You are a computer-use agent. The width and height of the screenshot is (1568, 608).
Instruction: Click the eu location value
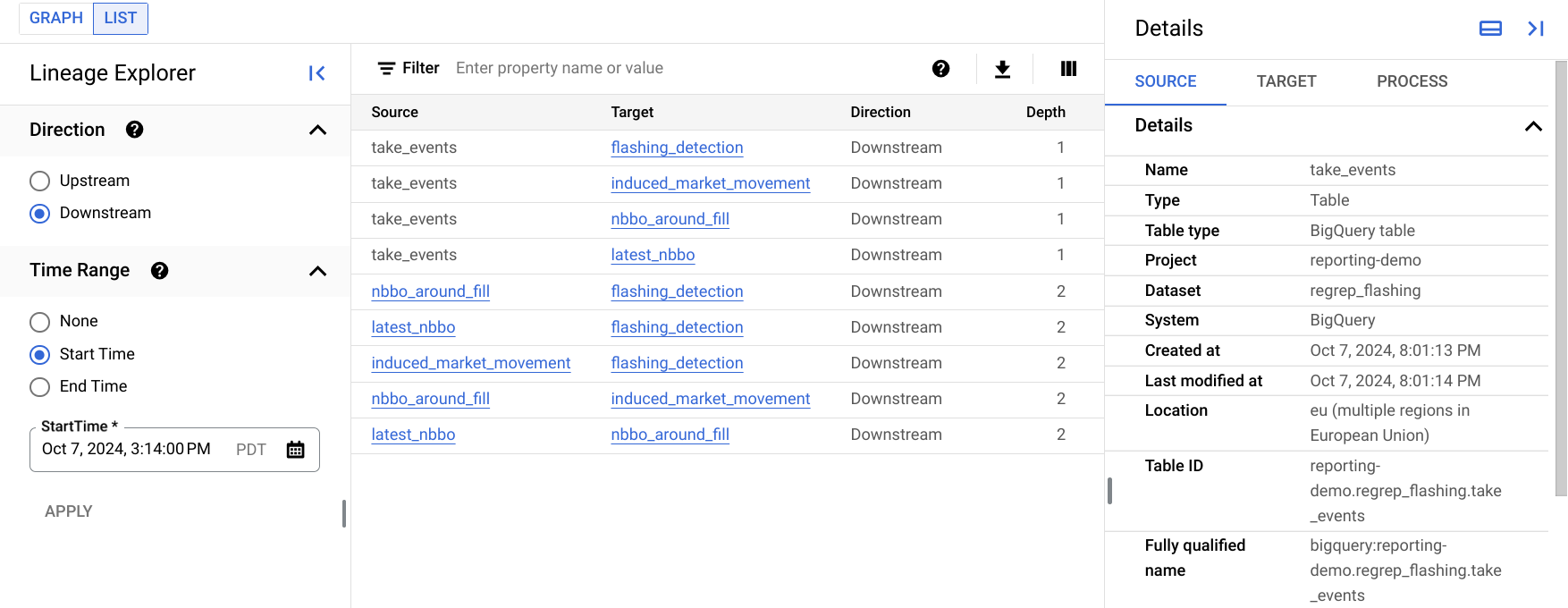pos(1389,423)
